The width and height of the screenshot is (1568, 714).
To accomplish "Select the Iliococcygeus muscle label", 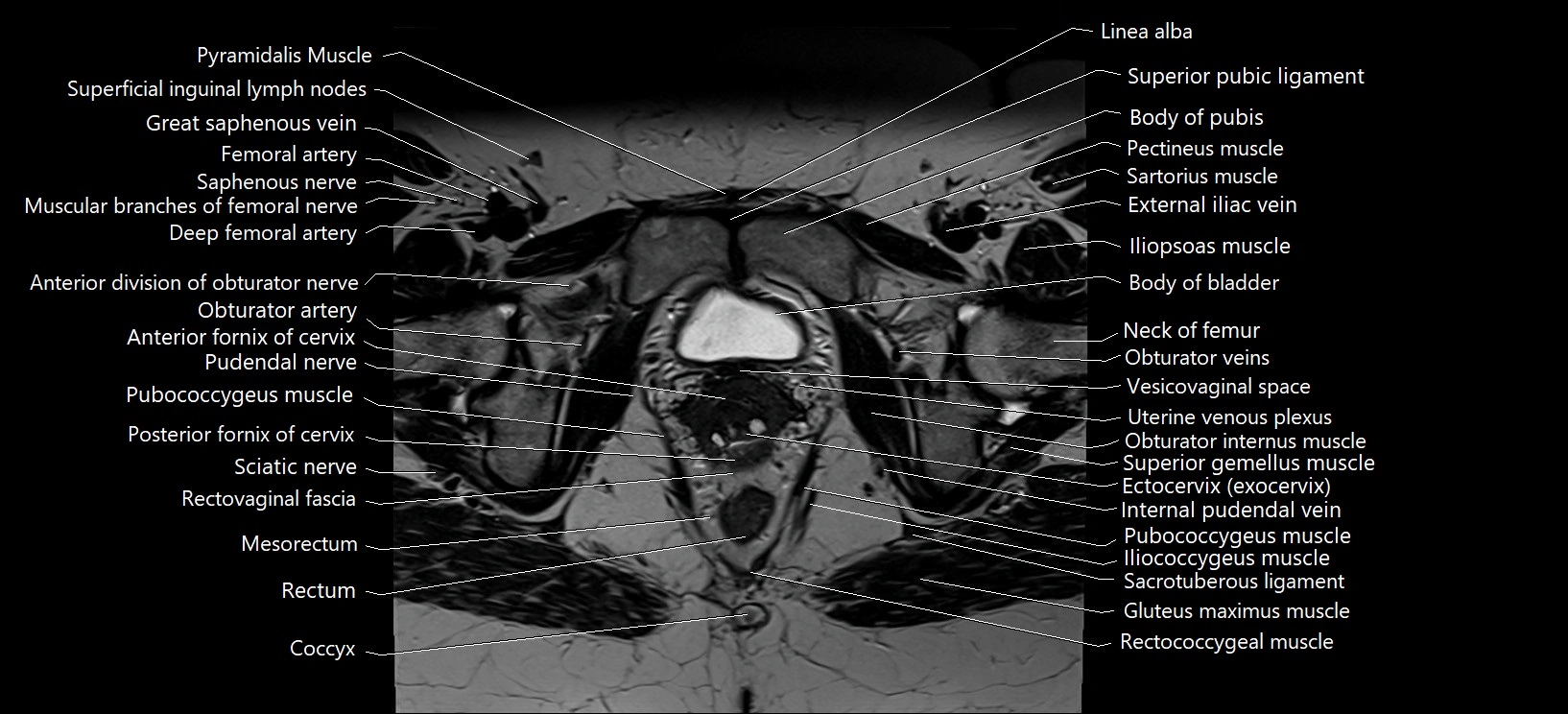I will pyautogui.click(x=1226, y=559).
